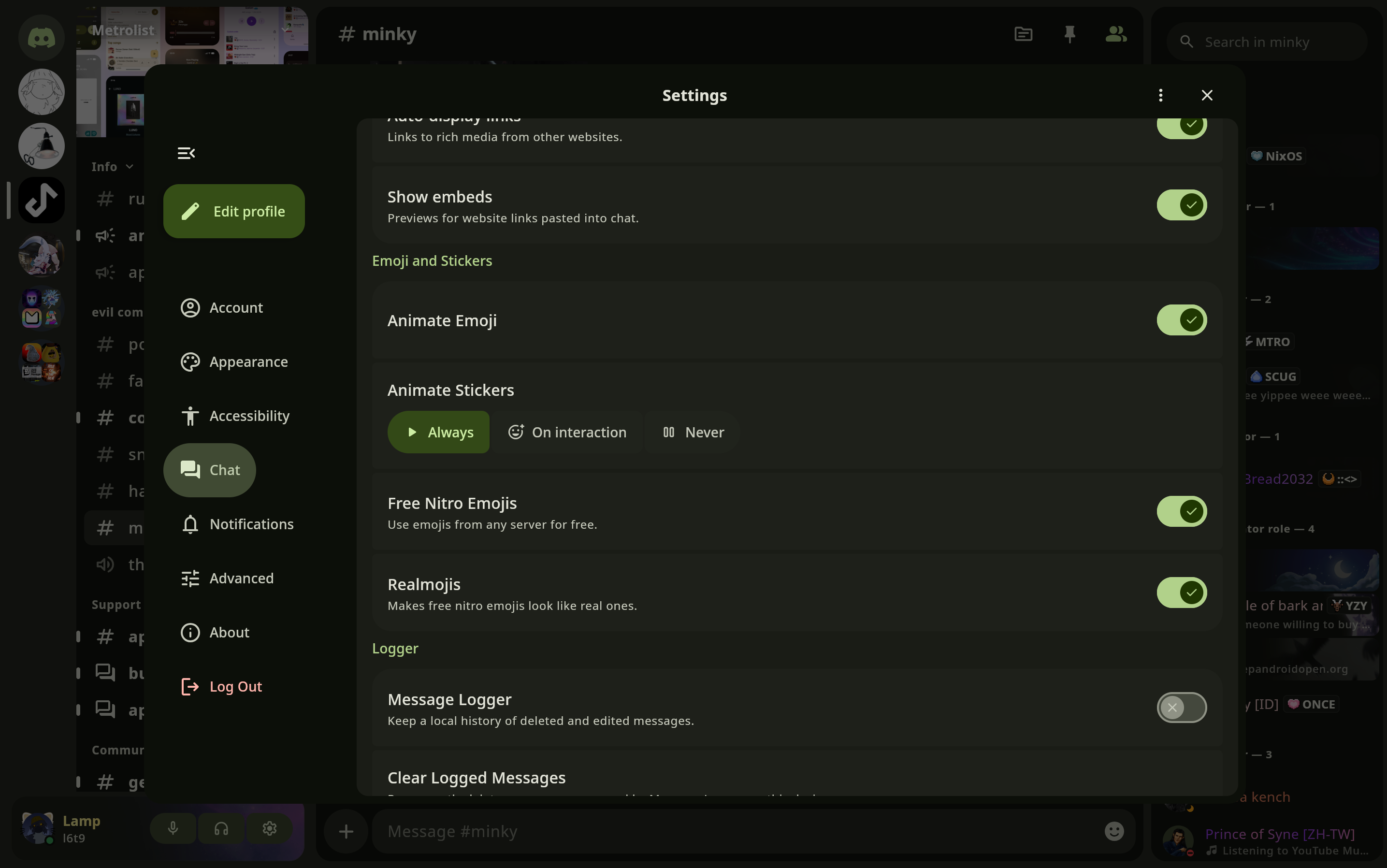Expand the Metrolist server dropdown
Image resolution: width=1387 pixels, height=868 pixels.
coord(285,30)
